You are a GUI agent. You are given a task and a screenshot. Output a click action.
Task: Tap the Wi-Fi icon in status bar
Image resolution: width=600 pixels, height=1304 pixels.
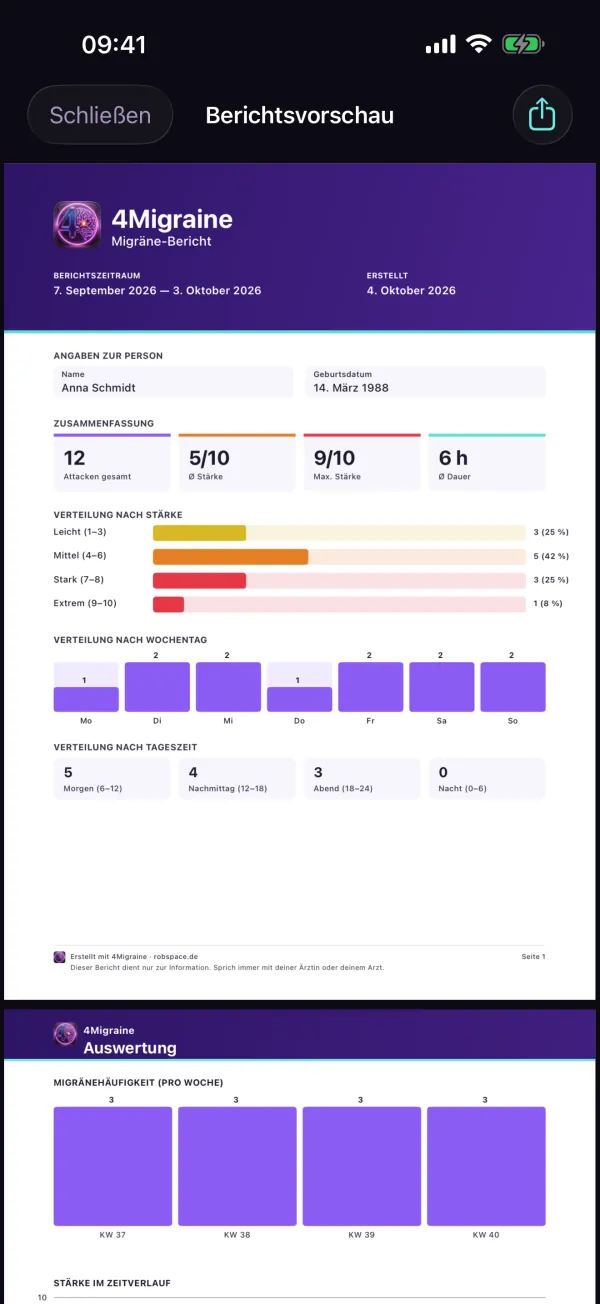pyautogui.click(x=479, y=44)
